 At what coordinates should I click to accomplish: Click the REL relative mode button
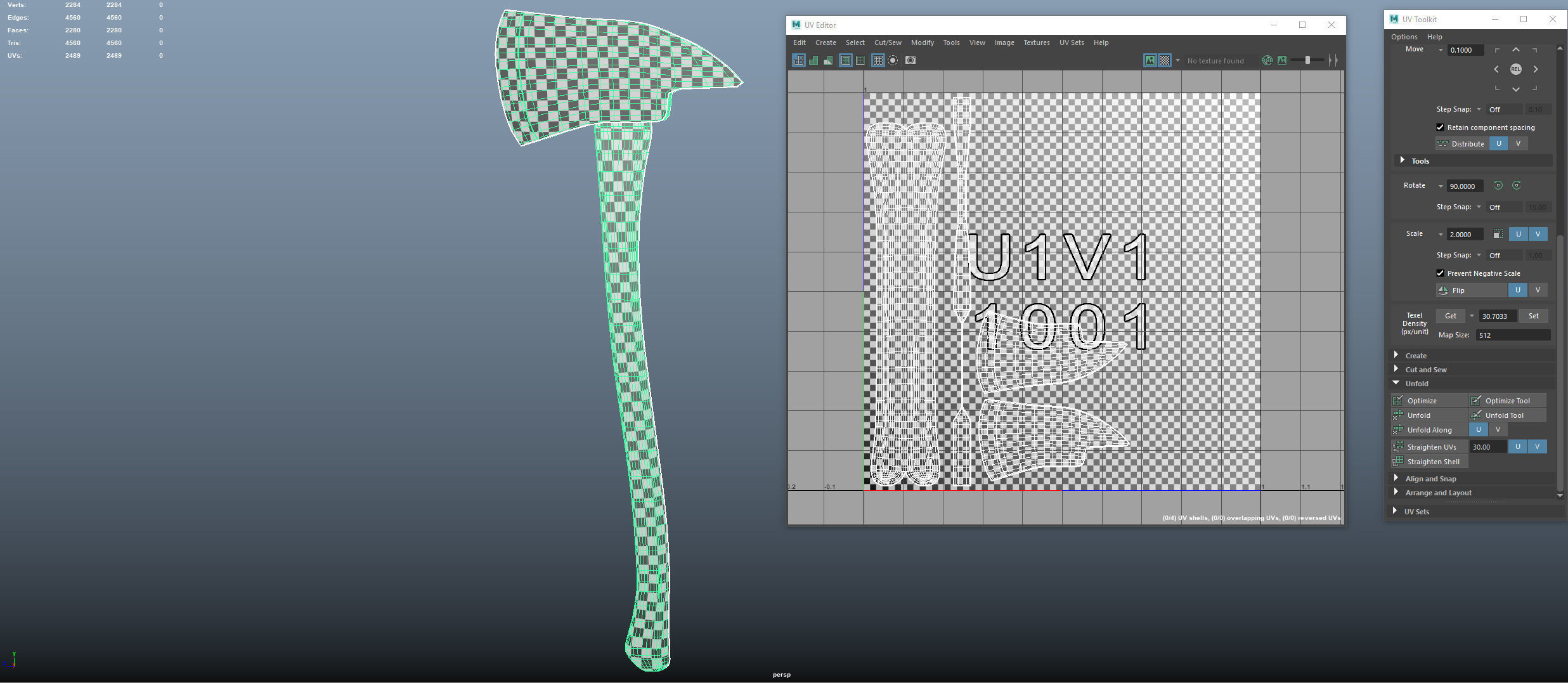tap(1516, 69)
